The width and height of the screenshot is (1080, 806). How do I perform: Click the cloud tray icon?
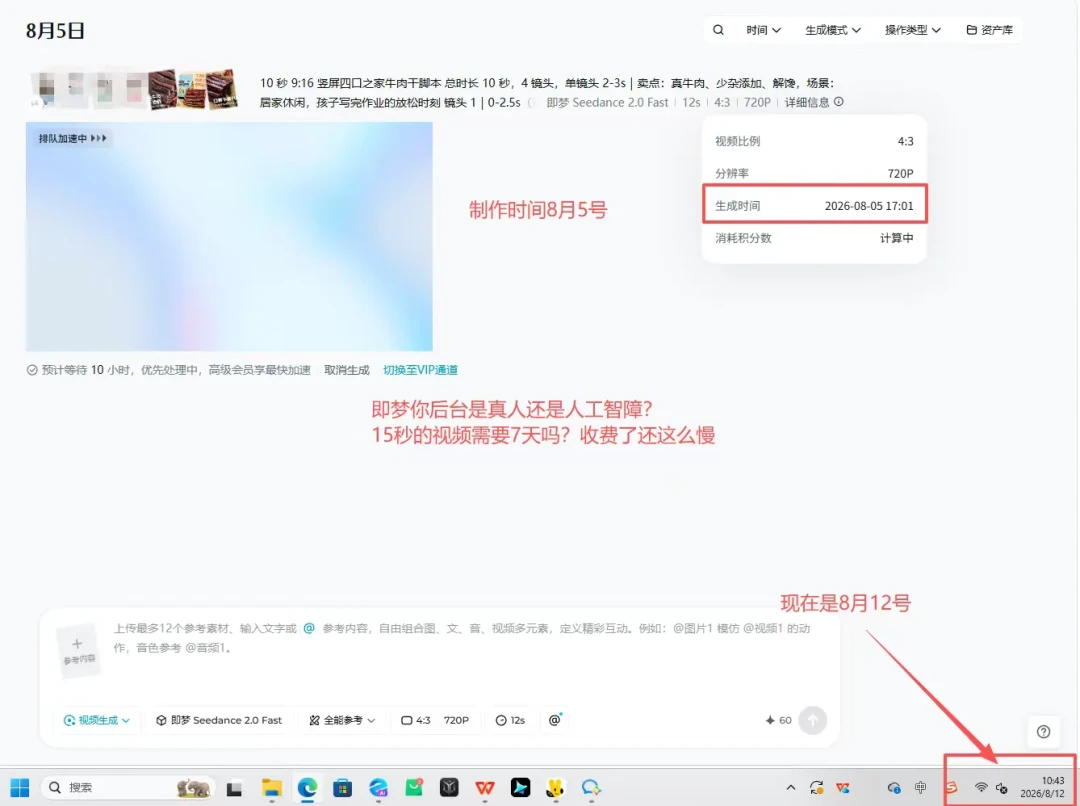point(894,787)
